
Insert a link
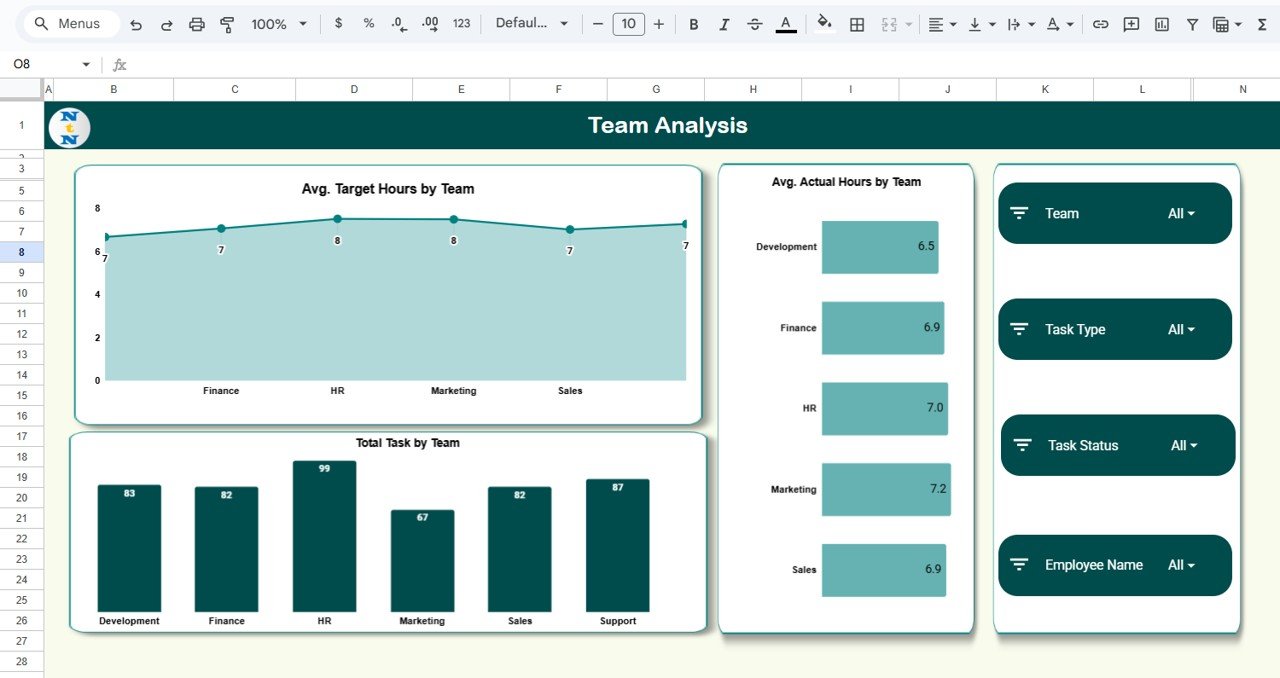coord(1100,23)
